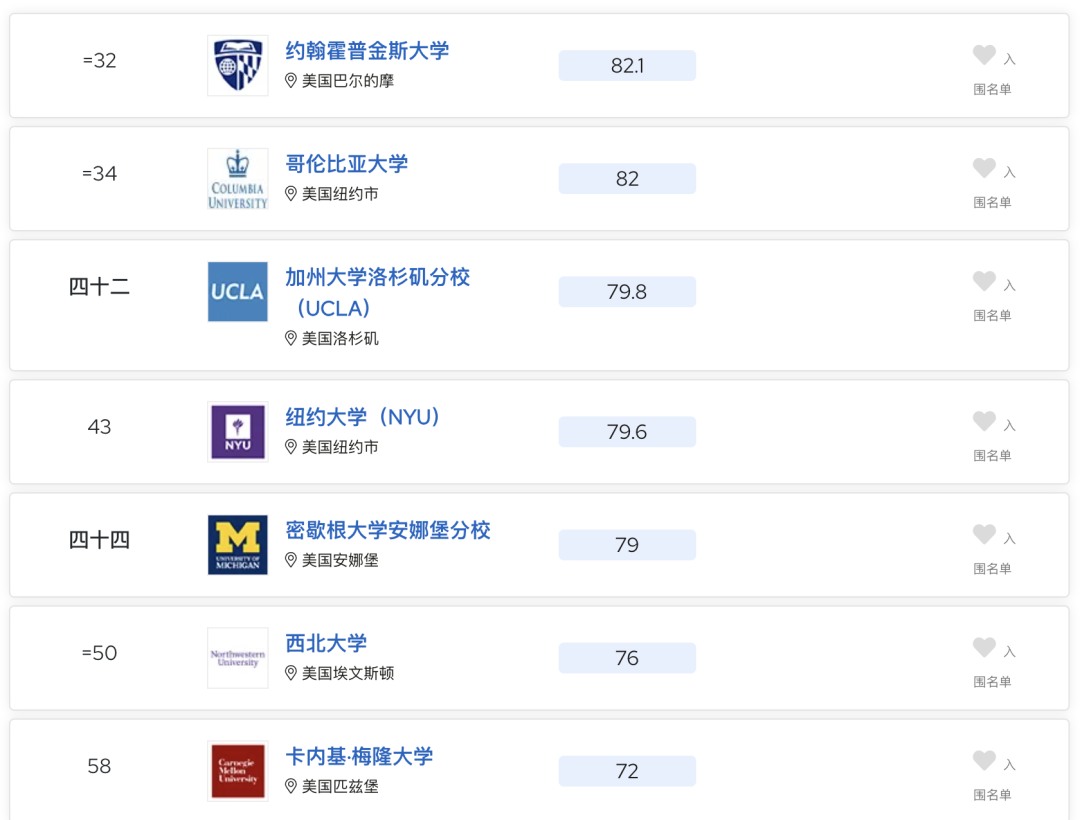Open 加州大学洛杉矶分校 (UCLA) link
Image resolution: width=1080 pixels, height=820 pixels.
(x=377, y=293)
